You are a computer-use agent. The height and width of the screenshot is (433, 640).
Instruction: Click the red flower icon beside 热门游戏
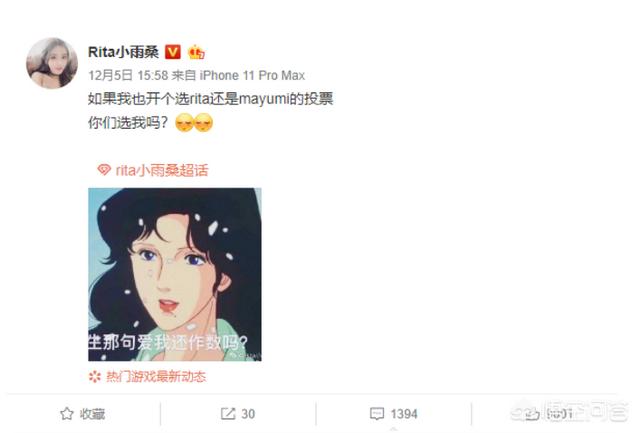click(95, 376)
